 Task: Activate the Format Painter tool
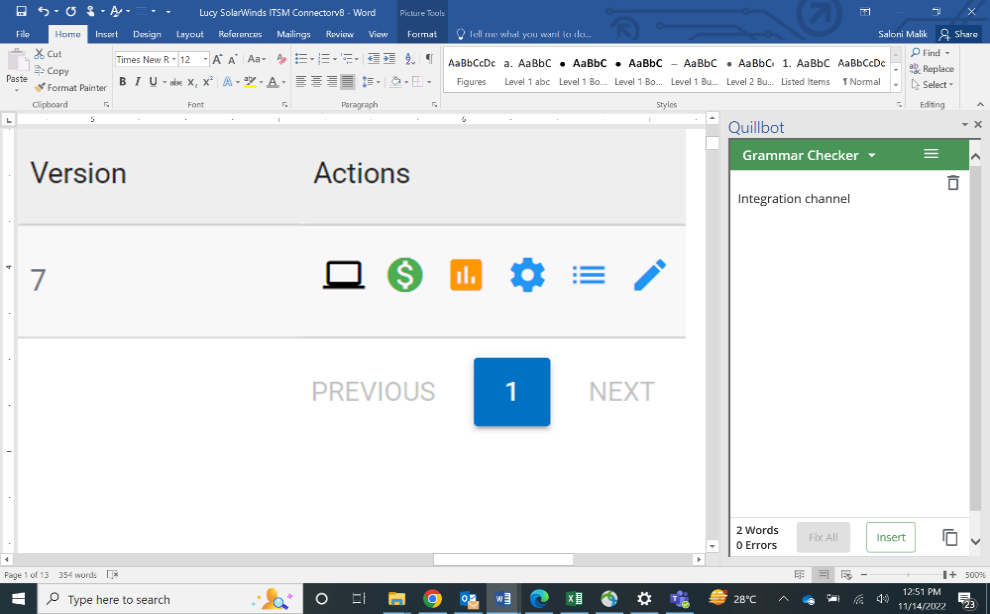[71, 88]
